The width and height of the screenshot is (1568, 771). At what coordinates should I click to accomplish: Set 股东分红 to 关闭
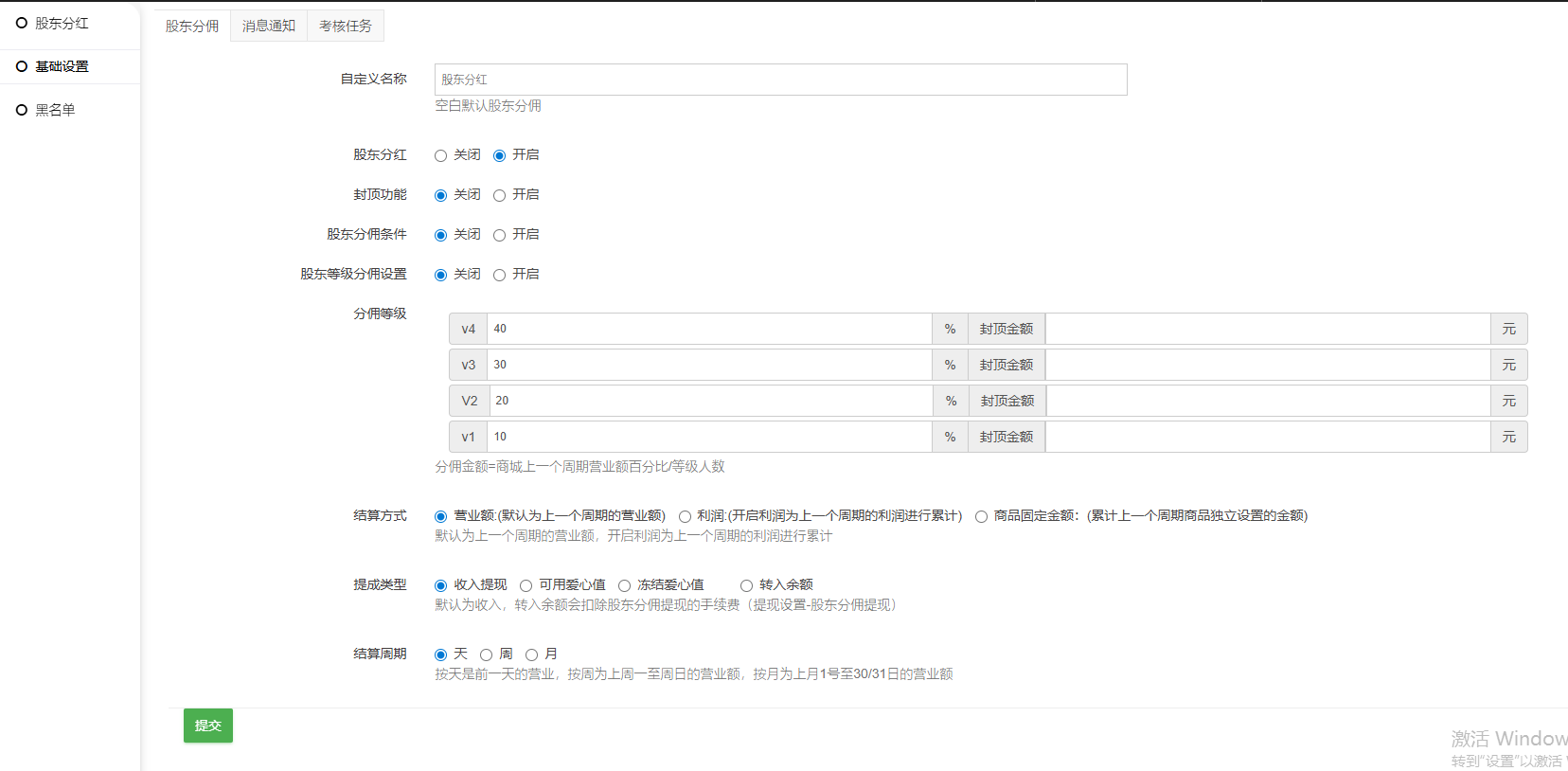click(441, 156)
